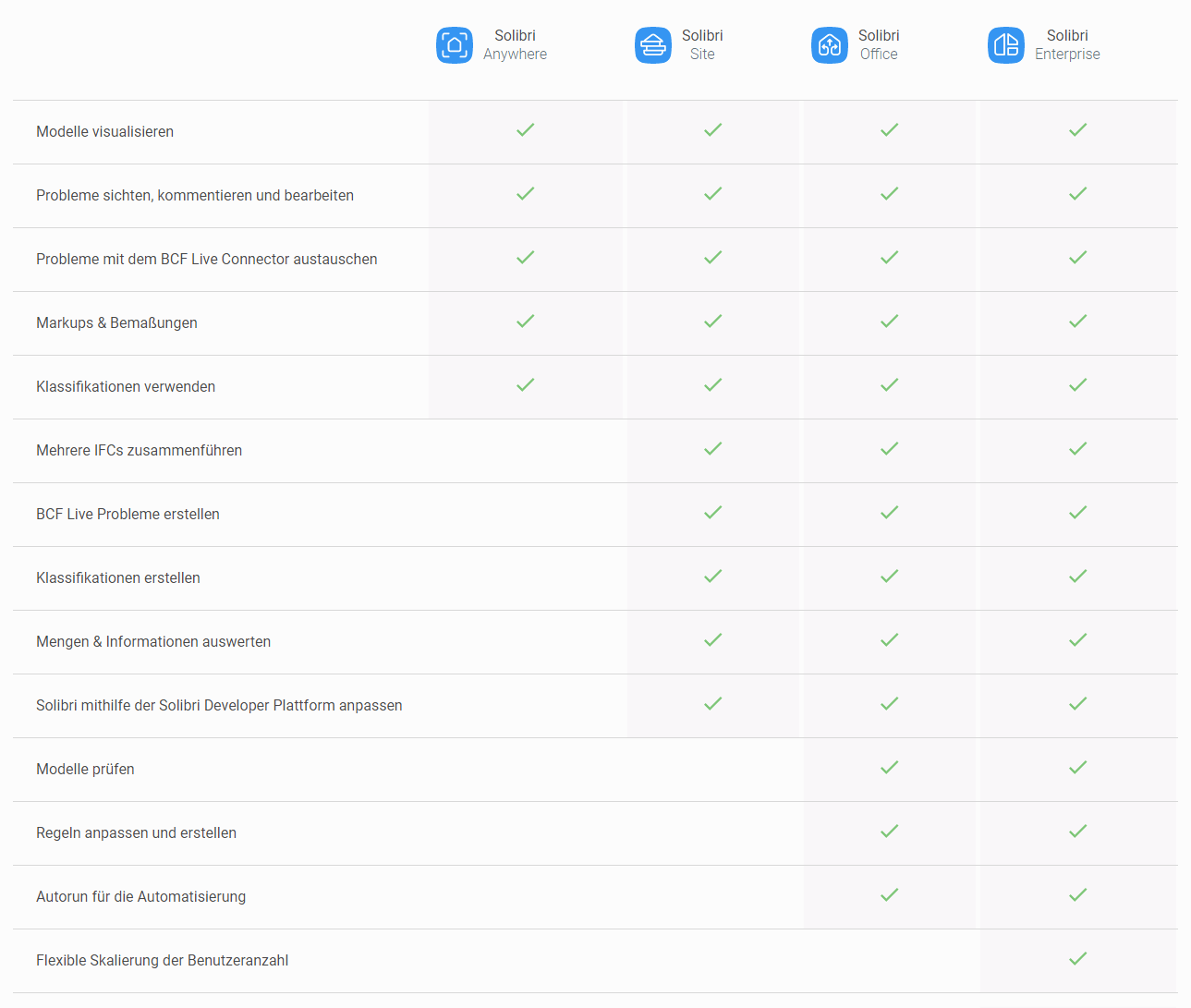Select the 'BCF Live Probleme erstellen' label
Viewport: 1191px width, 1008px height.
point(128,515)
